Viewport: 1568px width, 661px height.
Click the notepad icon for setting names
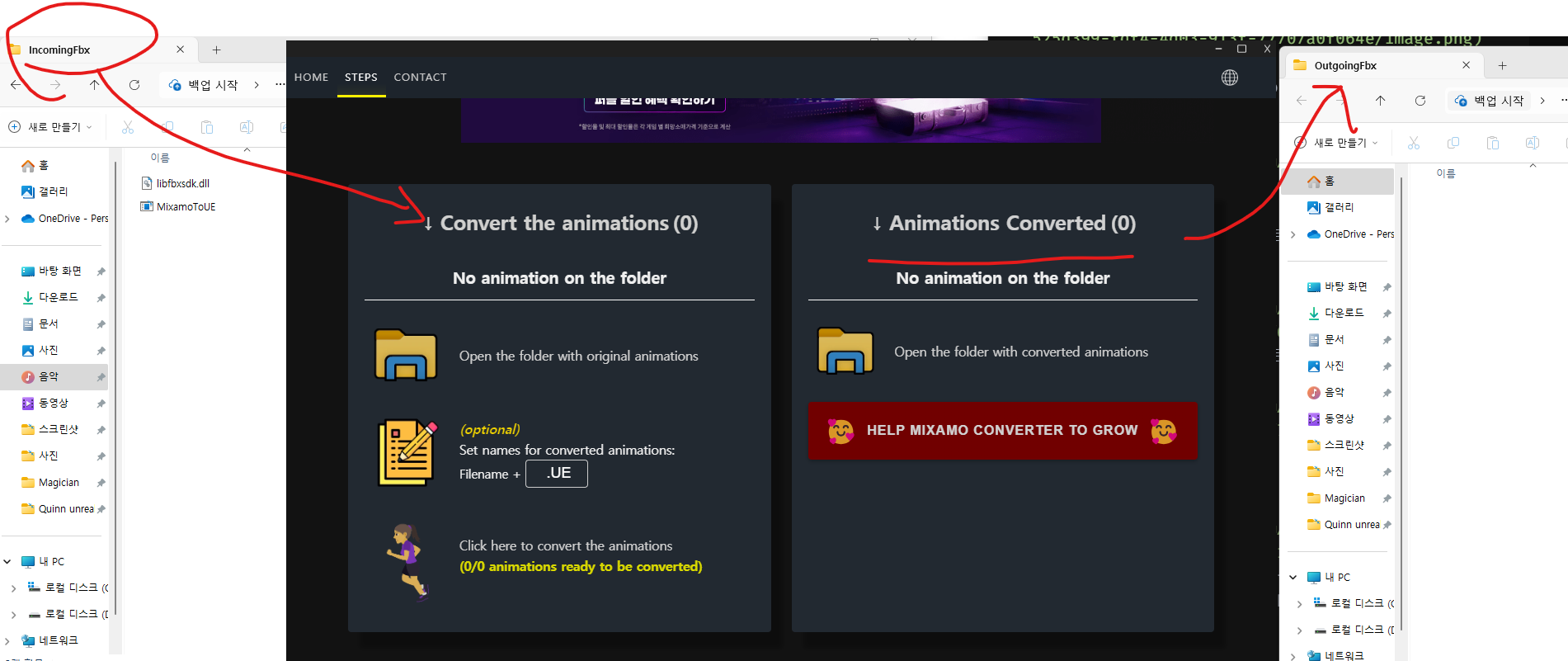click(x=407, y=453)
